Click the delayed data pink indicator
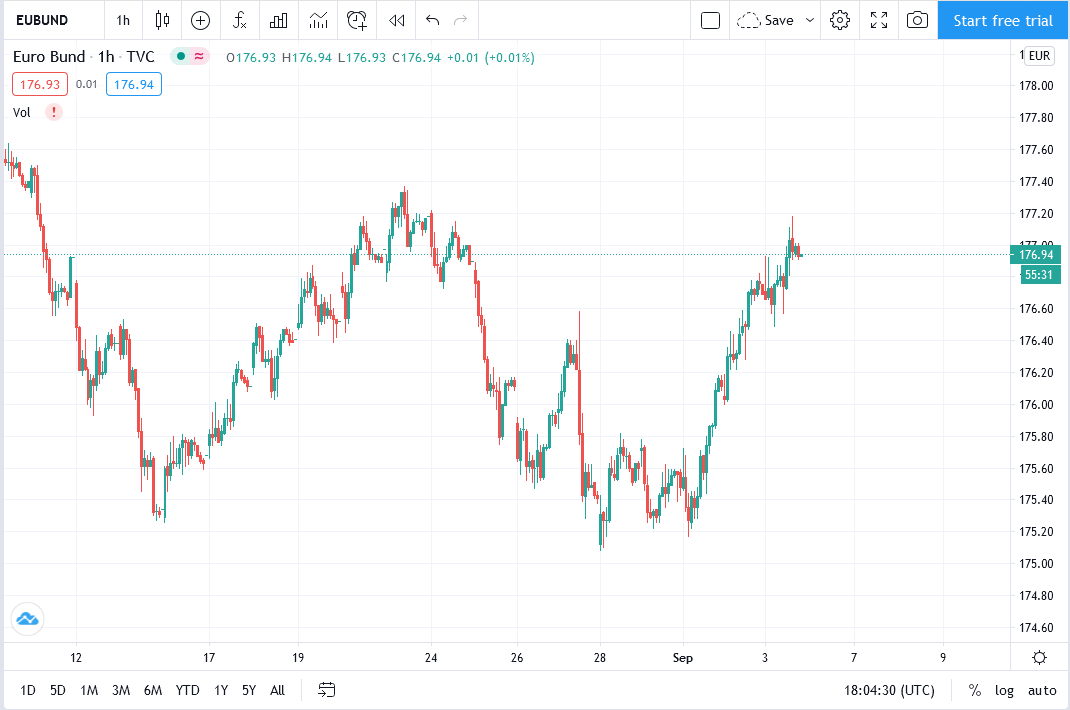 click(x=199, y=57)
